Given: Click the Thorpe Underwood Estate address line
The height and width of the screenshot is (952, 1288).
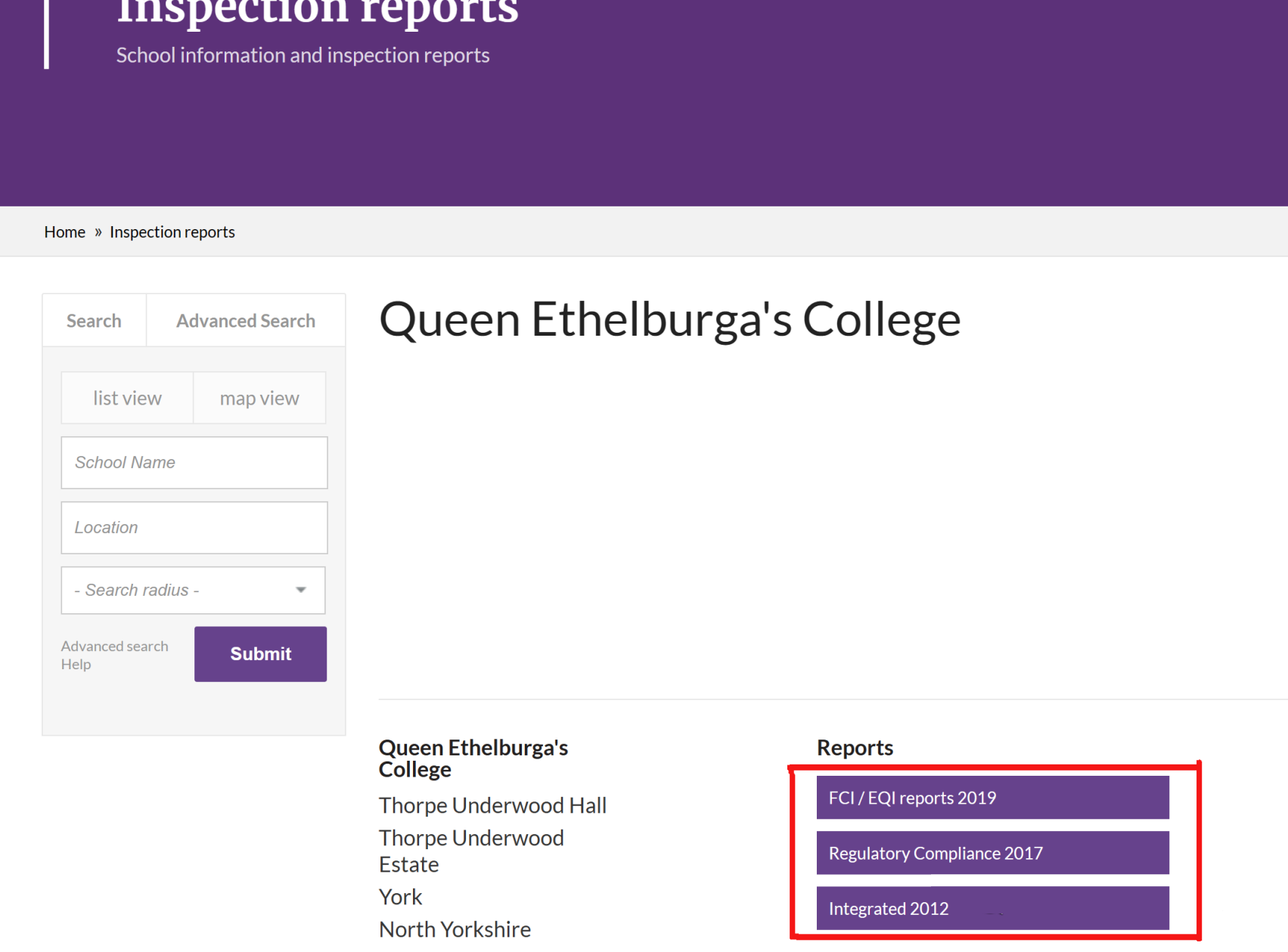Looking at the screenshot, I should (471, 851).
